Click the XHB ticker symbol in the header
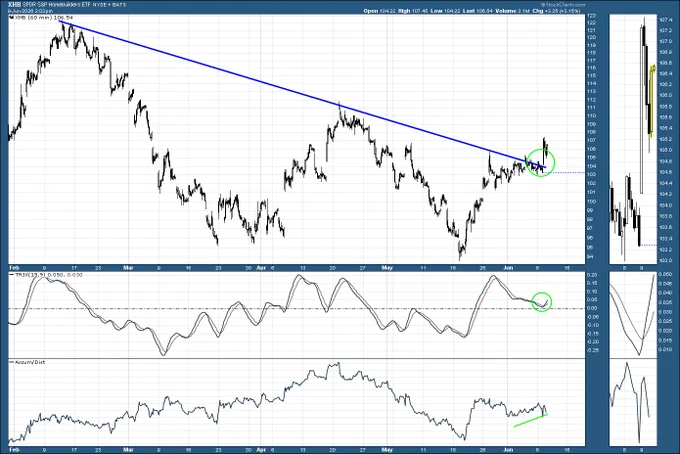Screen dimensions: 680x454 tap(14, 5)
